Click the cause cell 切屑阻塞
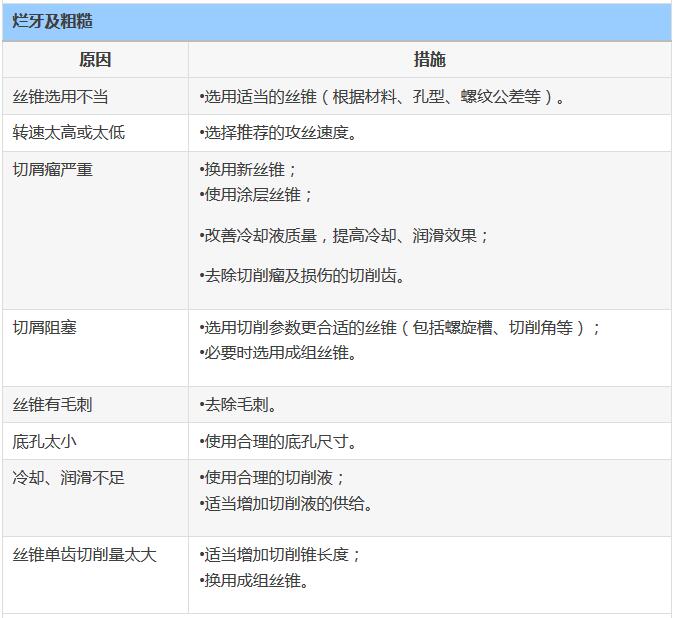 coord(45,328)
